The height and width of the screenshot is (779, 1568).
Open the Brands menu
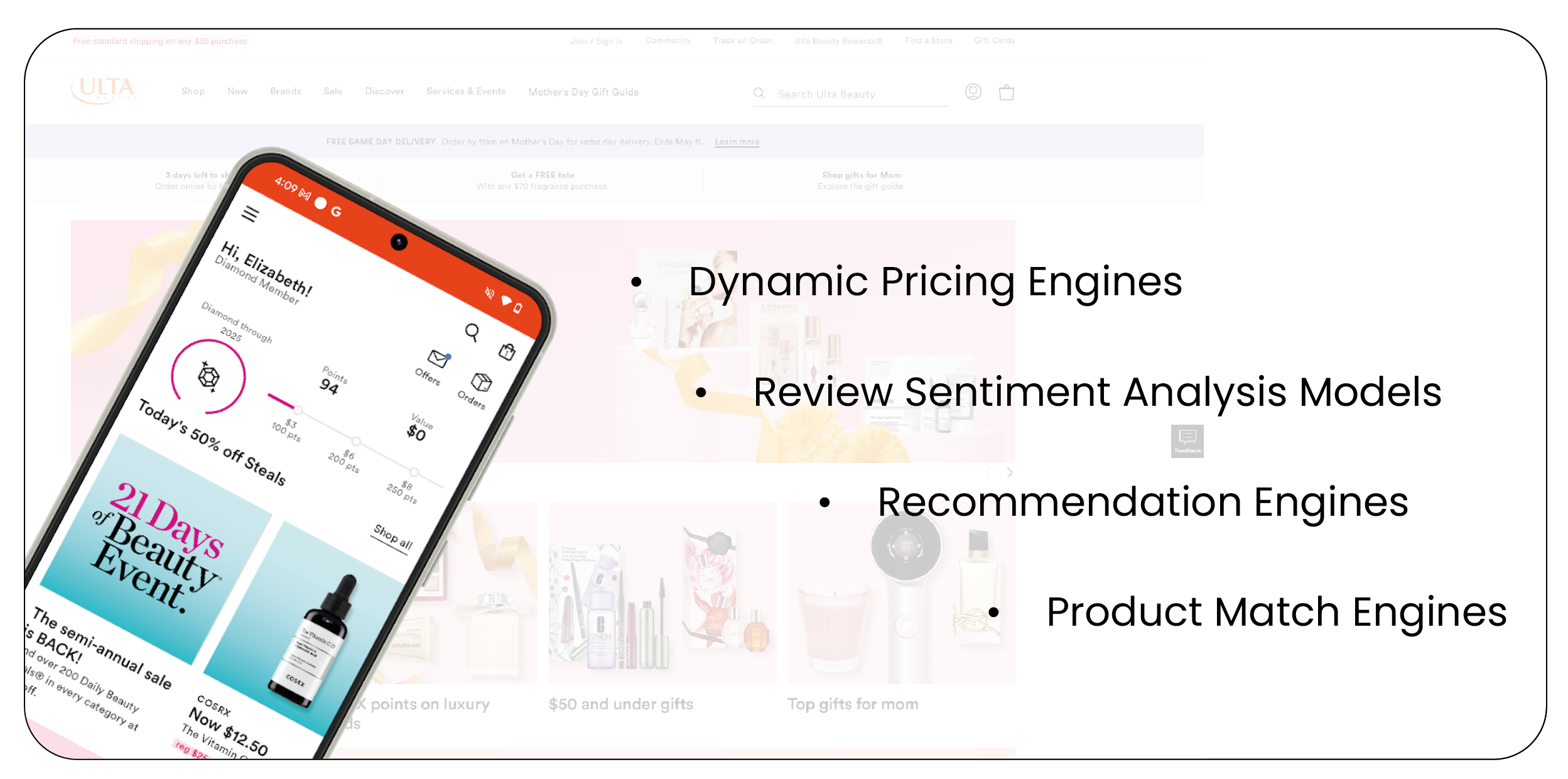[286, 91]
